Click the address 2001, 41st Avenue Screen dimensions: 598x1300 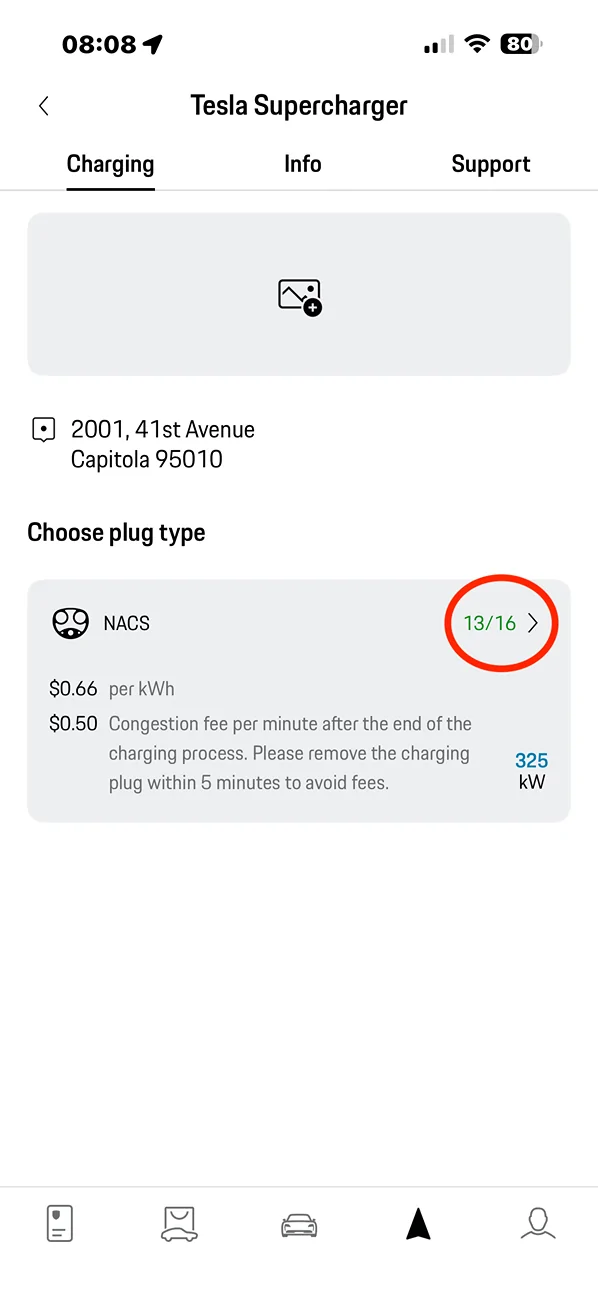click(x=163, y=429)
